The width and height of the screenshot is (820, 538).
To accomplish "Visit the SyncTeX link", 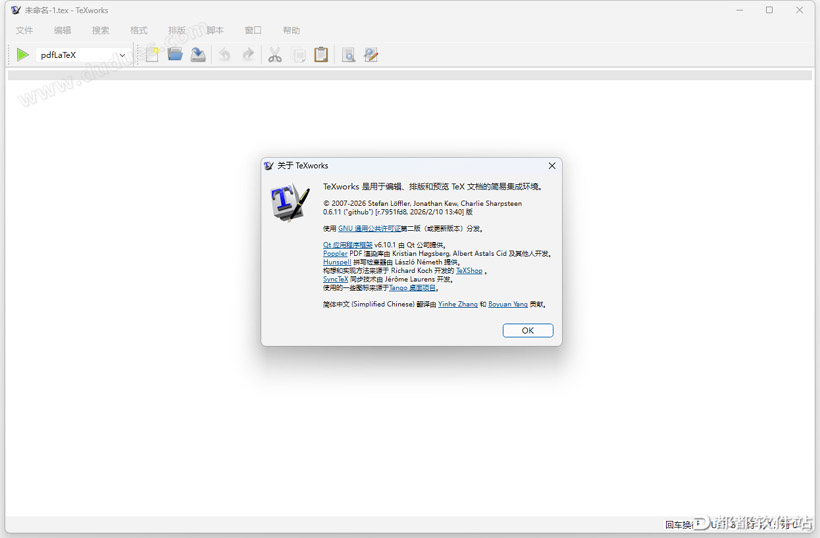I will (x=335, y=279).
